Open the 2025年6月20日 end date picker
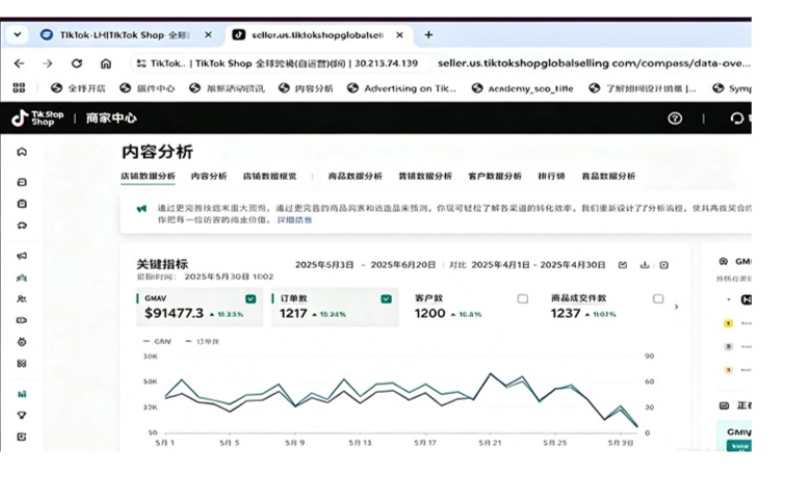This screenshot has height=500, width=800. (x=403, y=265)
